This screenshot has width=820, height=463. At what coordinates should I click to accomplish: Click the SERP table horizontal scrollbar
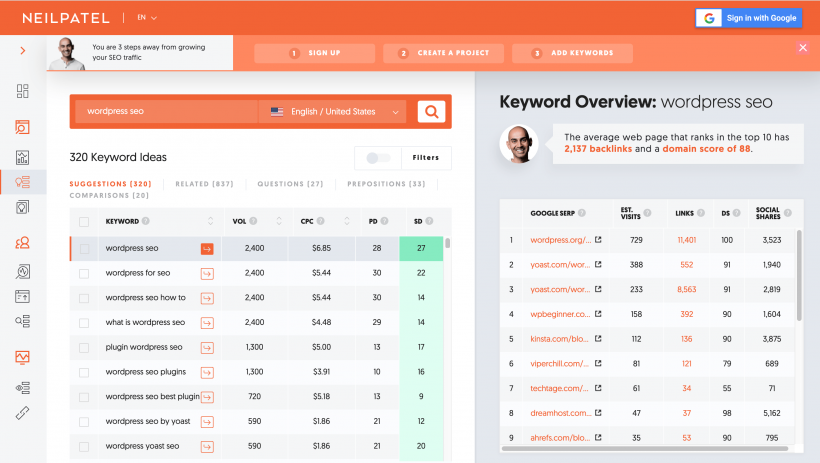click(644, 448)
